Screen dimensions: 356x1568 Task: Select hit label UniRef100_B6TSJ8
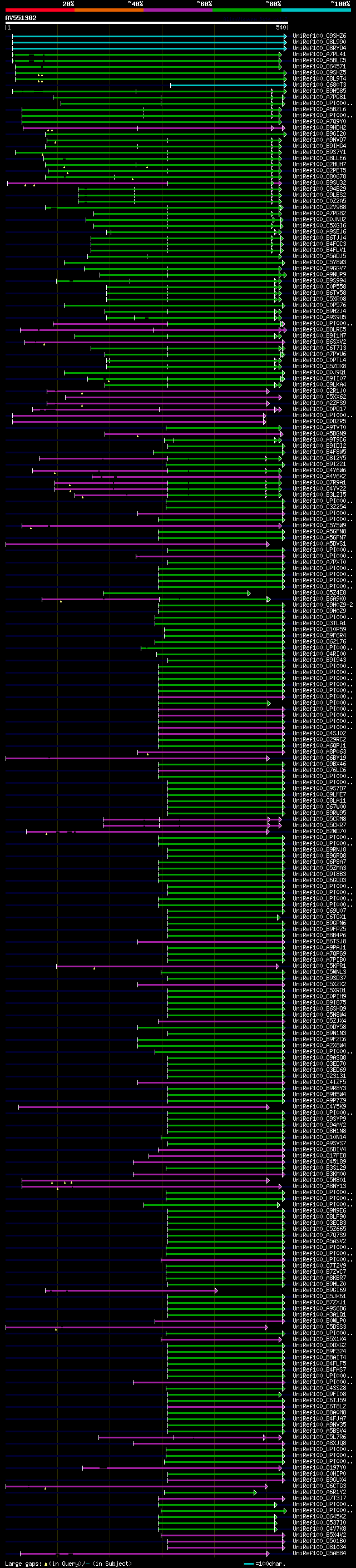pos(319,941)
